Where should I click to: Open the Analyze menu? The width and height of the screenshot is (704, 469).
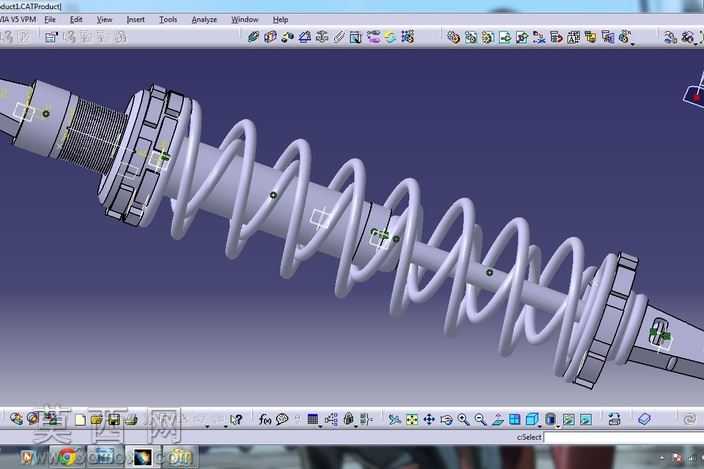(x=204, y=20)
